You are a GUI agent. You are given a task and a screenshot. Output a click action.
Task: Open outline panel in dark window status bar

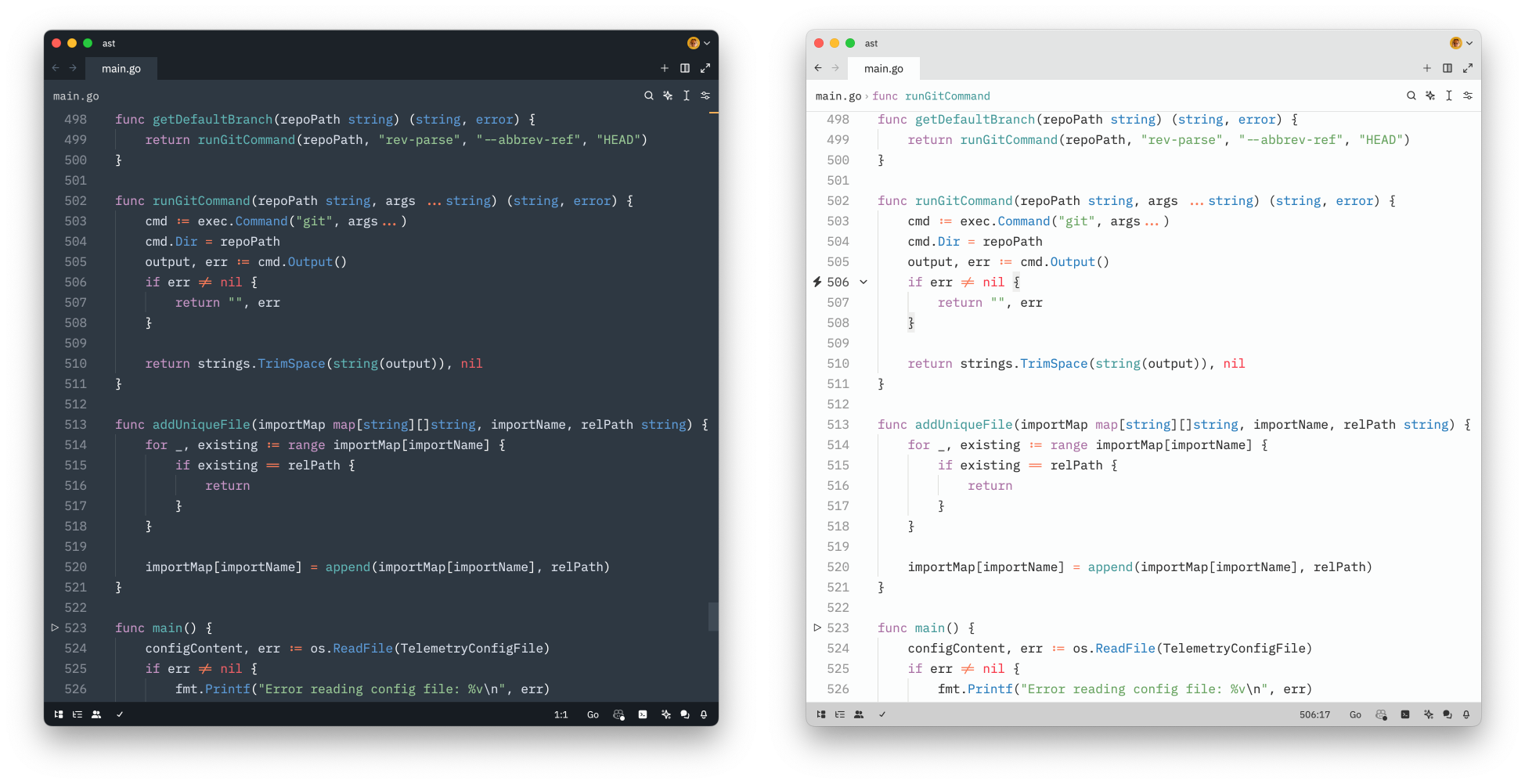[x=78, y=714]
